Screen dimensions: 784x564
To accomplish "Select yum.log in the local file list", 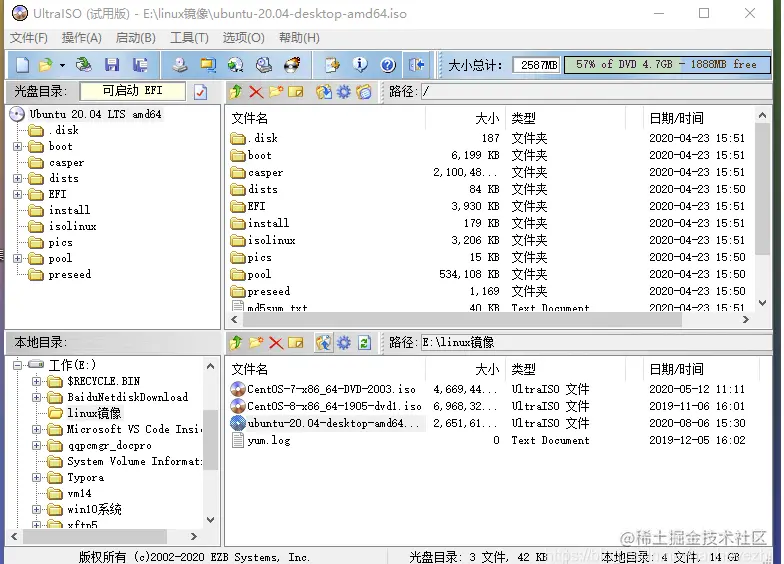I will pos(261,440).
